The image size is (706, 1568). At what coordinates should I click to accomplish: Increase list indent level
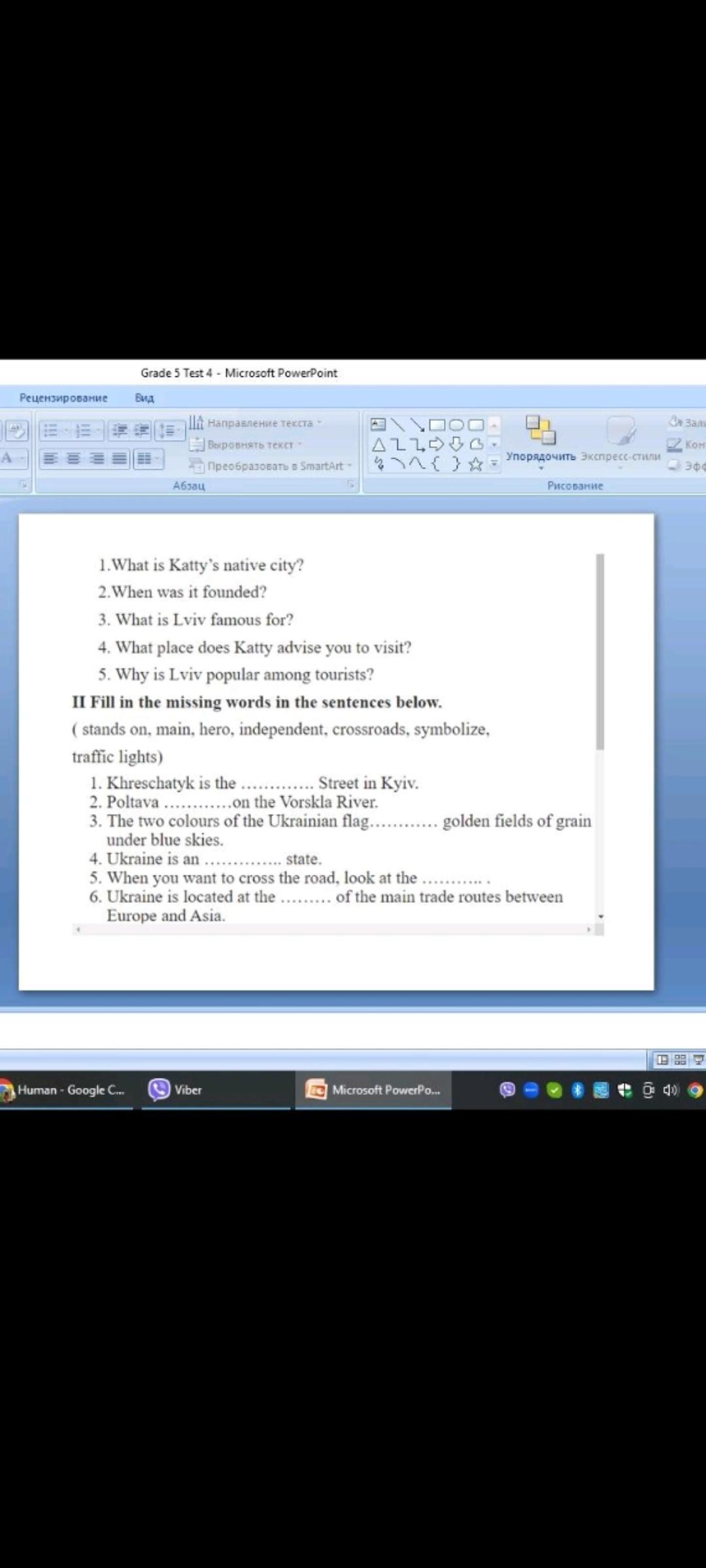(x=141, y=430)
